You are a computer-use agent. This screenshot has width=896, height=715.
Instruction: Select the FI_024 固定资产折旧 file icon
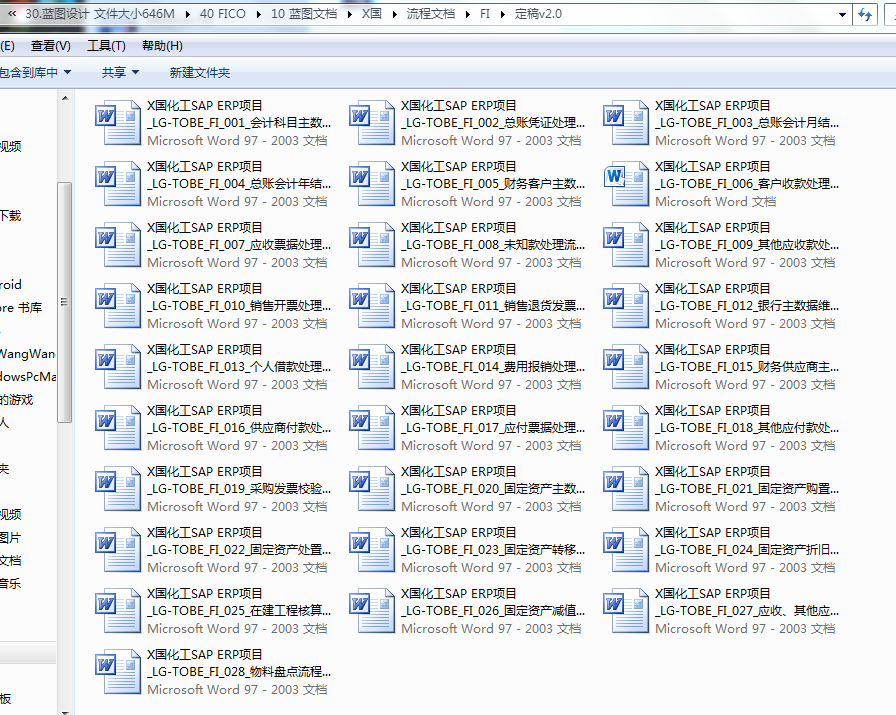click(x=625, y=549)
